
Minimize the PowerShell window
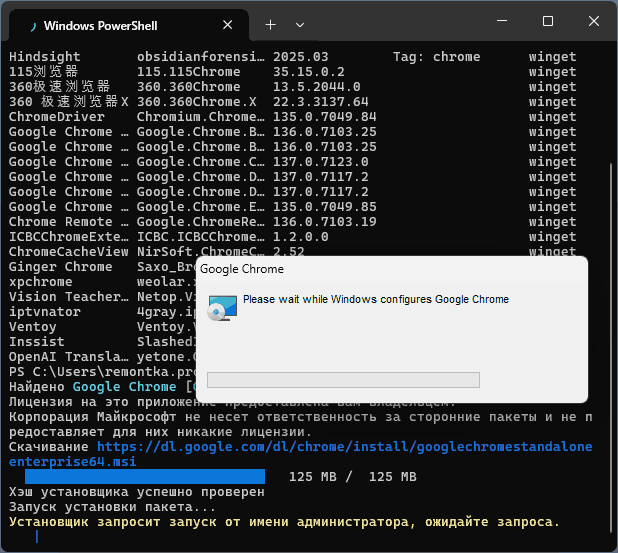click(x=502, y=20)
